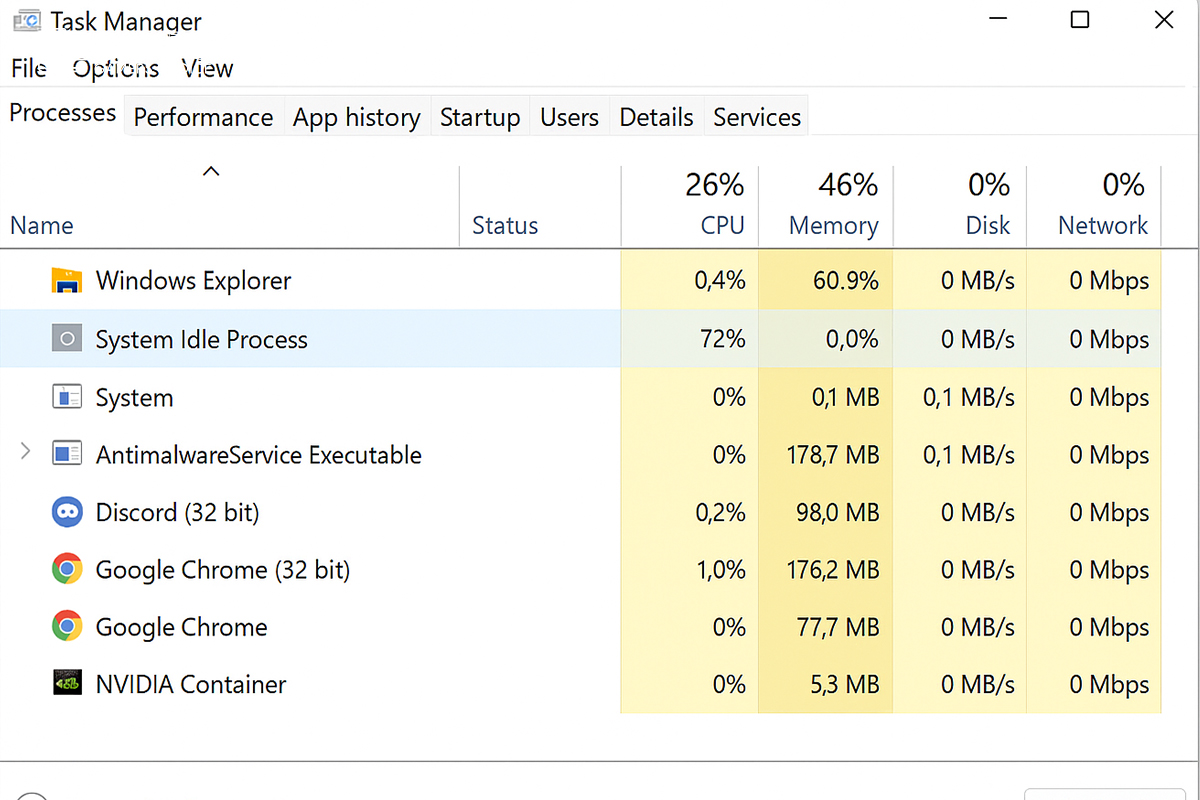Maximize the Task Manager window
The image size is (1200, 800).
(x=1080, y=19)
